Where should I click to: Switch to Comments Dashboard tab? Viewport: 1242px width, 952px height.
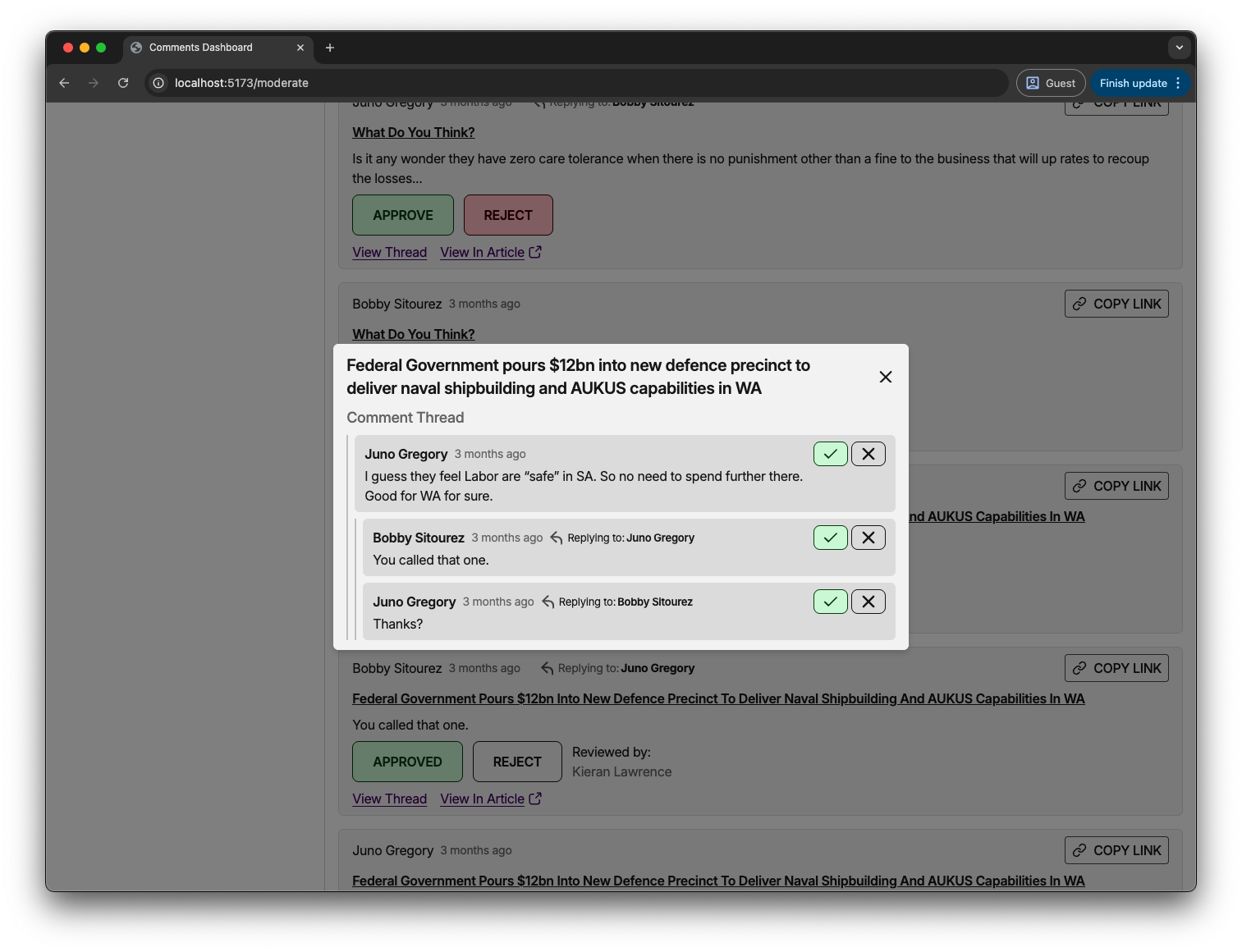tap(201, 48)
